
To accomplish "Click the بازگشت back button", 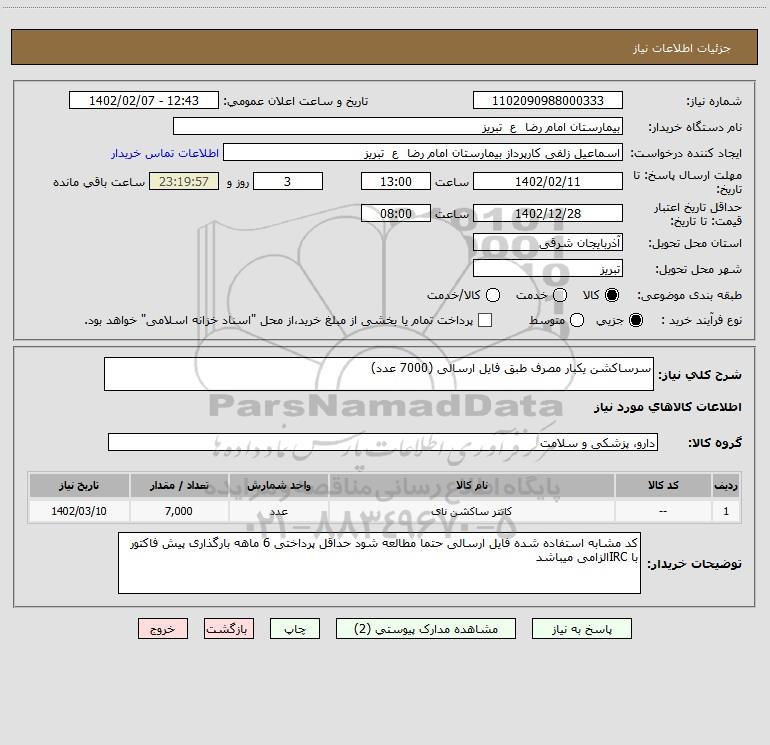I will pos(229,629).
